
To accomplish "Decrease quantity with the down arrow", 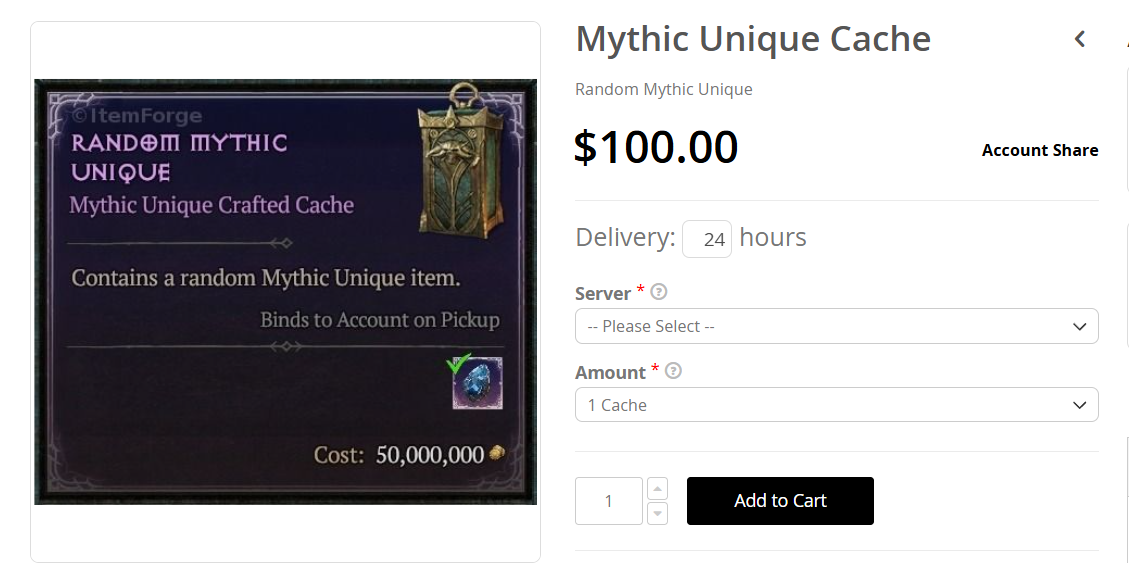I will point(657,513).
